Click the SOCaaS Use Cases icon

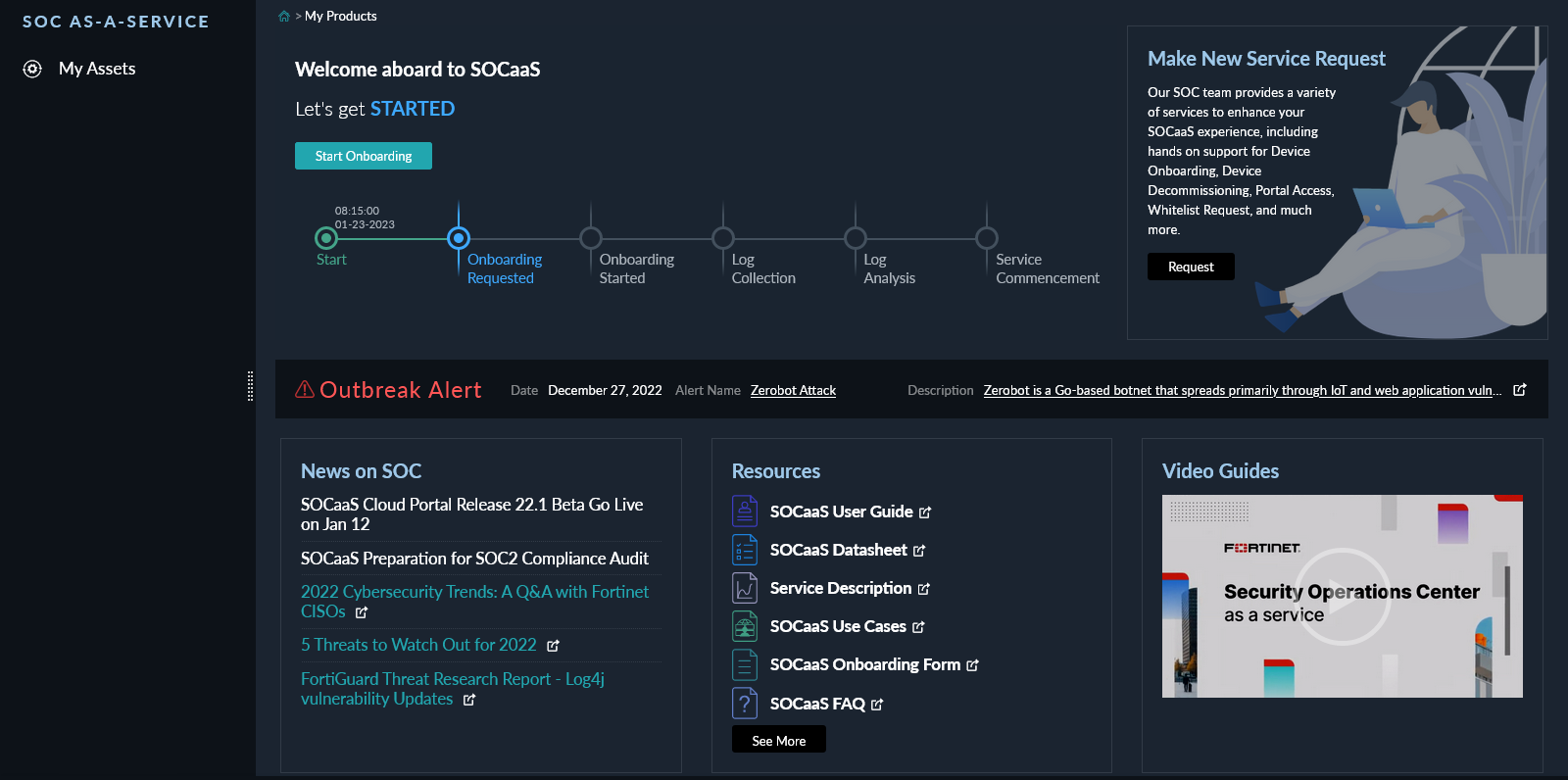tap(745, 626)
